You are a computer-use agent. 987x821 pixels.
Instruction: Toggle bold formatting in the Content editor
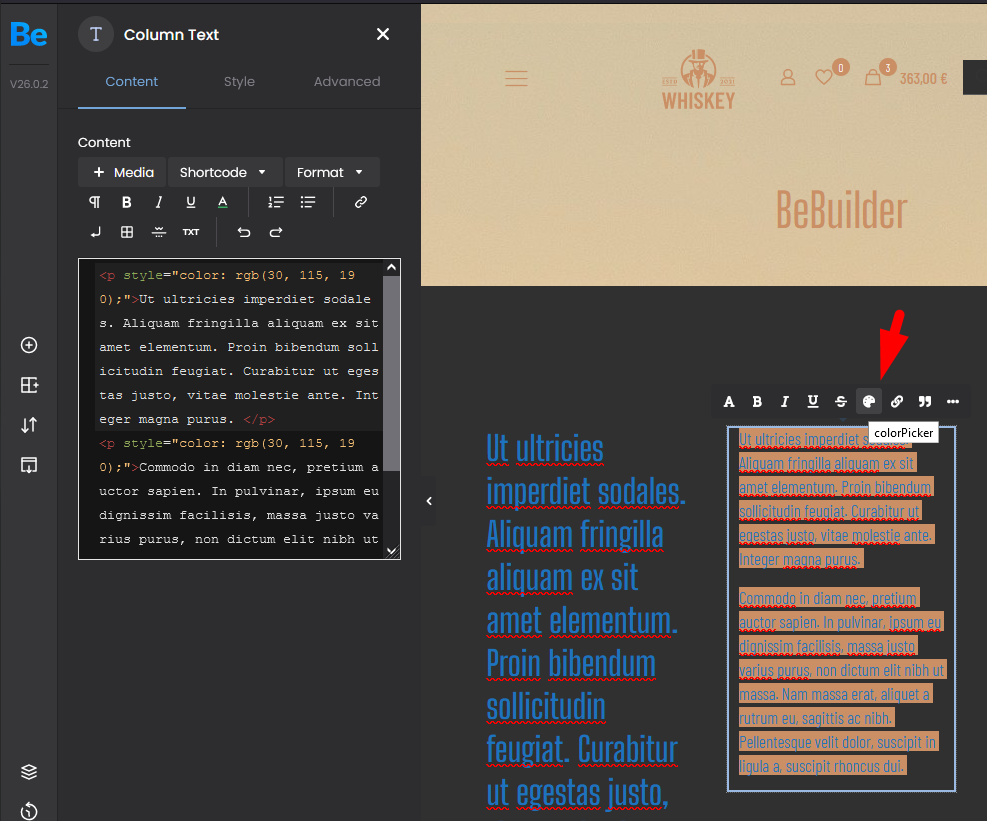[127, 202]
